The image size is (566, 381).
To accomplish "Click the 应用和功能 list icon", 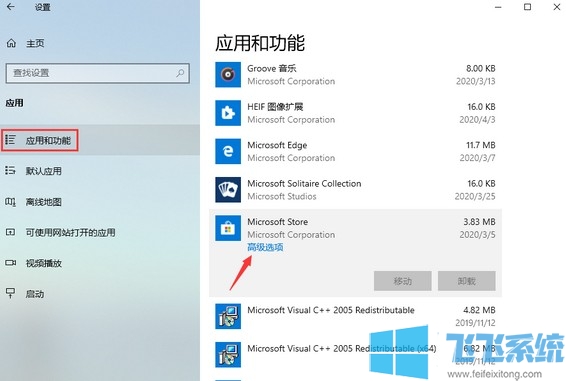I will click(10, 140).
